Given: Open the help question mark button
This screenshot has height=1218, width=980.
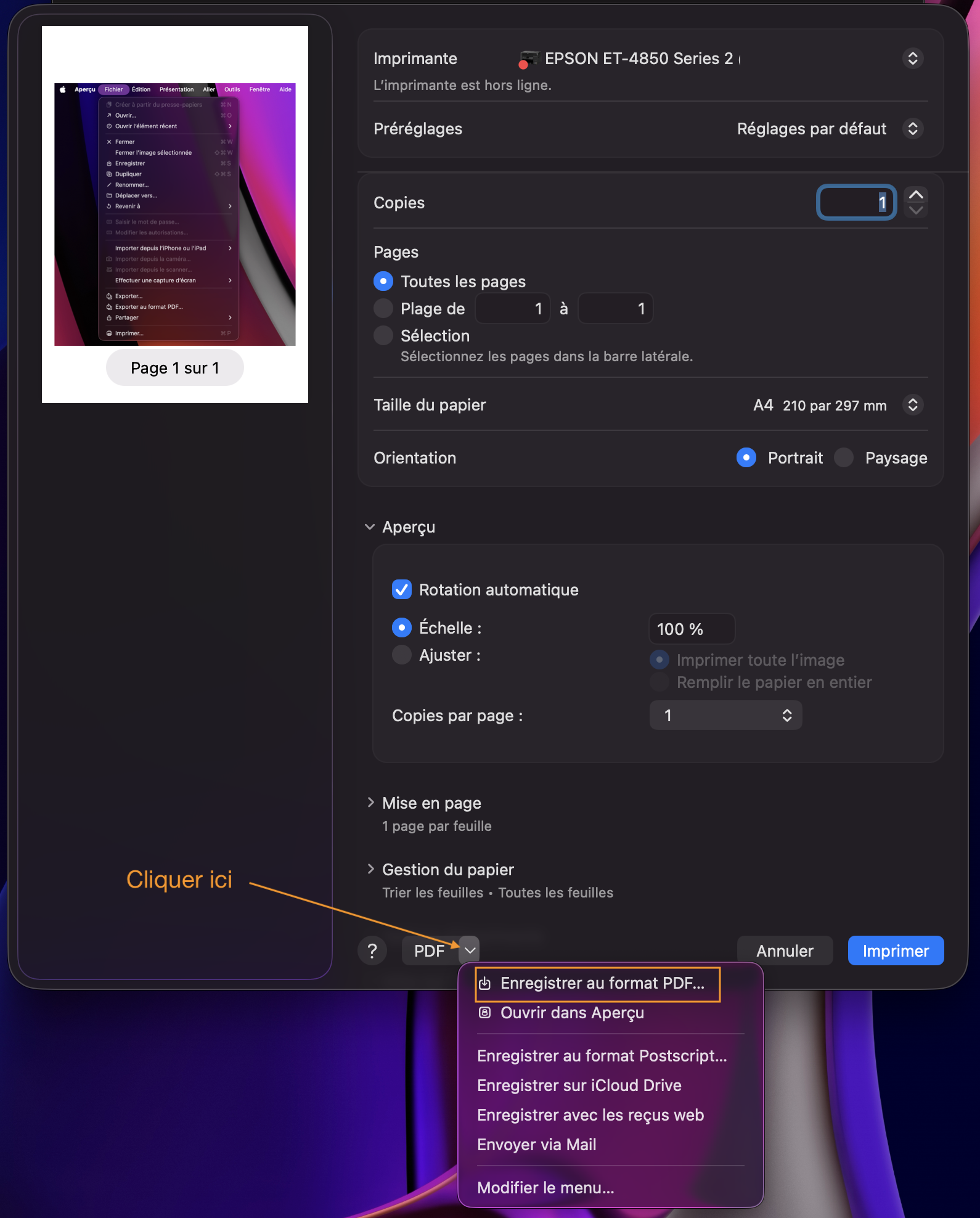Looking at the screenshot, I should pyautogui.click(x=372, y=950).
